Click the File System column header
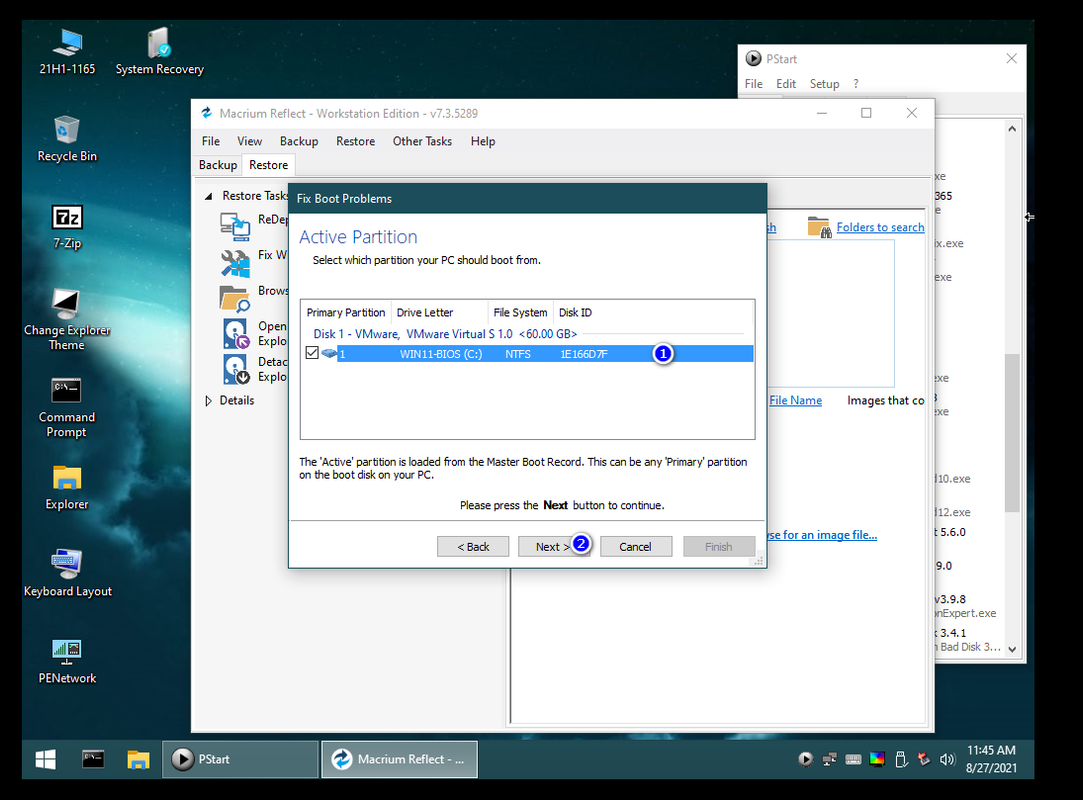 pyautogui.click(x=521, y=312)
